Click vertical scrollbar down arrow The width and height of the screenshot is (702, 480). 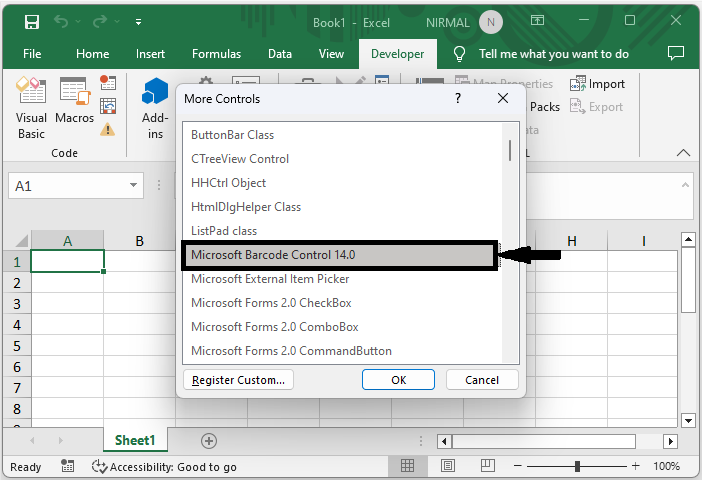[688, 420]
